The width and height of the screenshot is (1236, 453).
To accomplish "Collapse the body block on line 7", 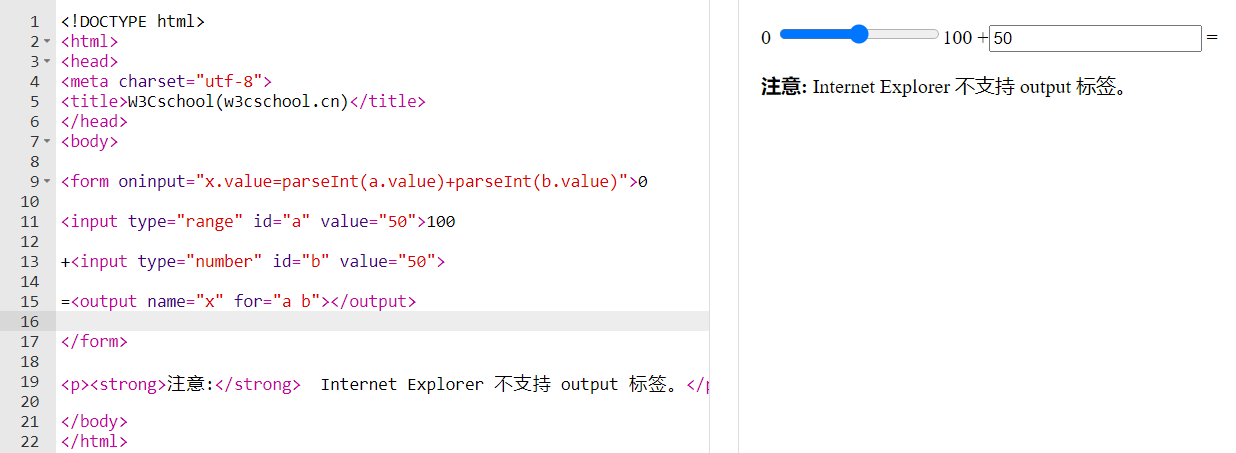I will [x=48, y=142].
